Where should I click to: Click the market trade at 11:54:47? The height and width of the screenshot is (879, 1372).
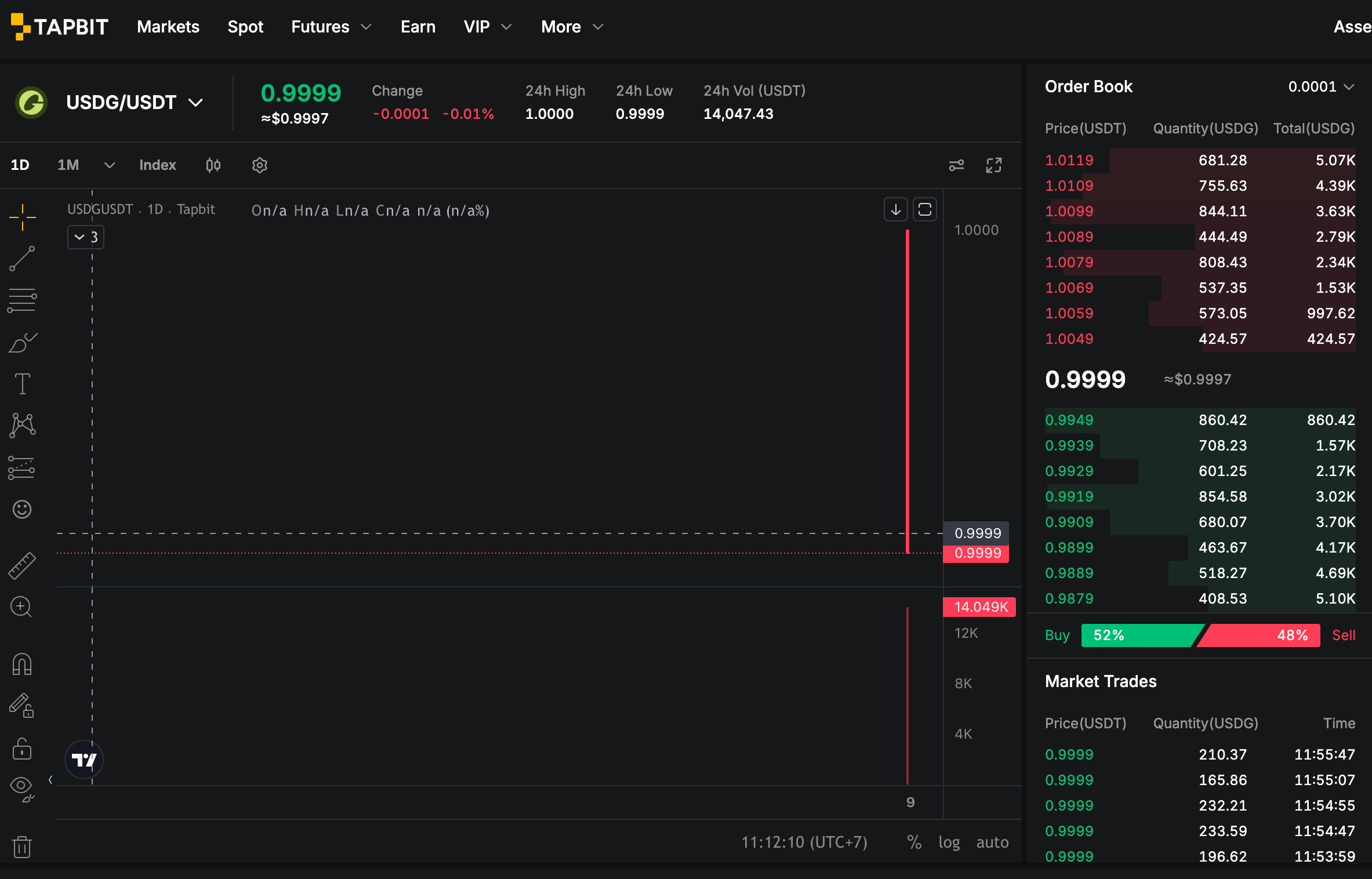pyautogui.click(x=1200, y=831)
